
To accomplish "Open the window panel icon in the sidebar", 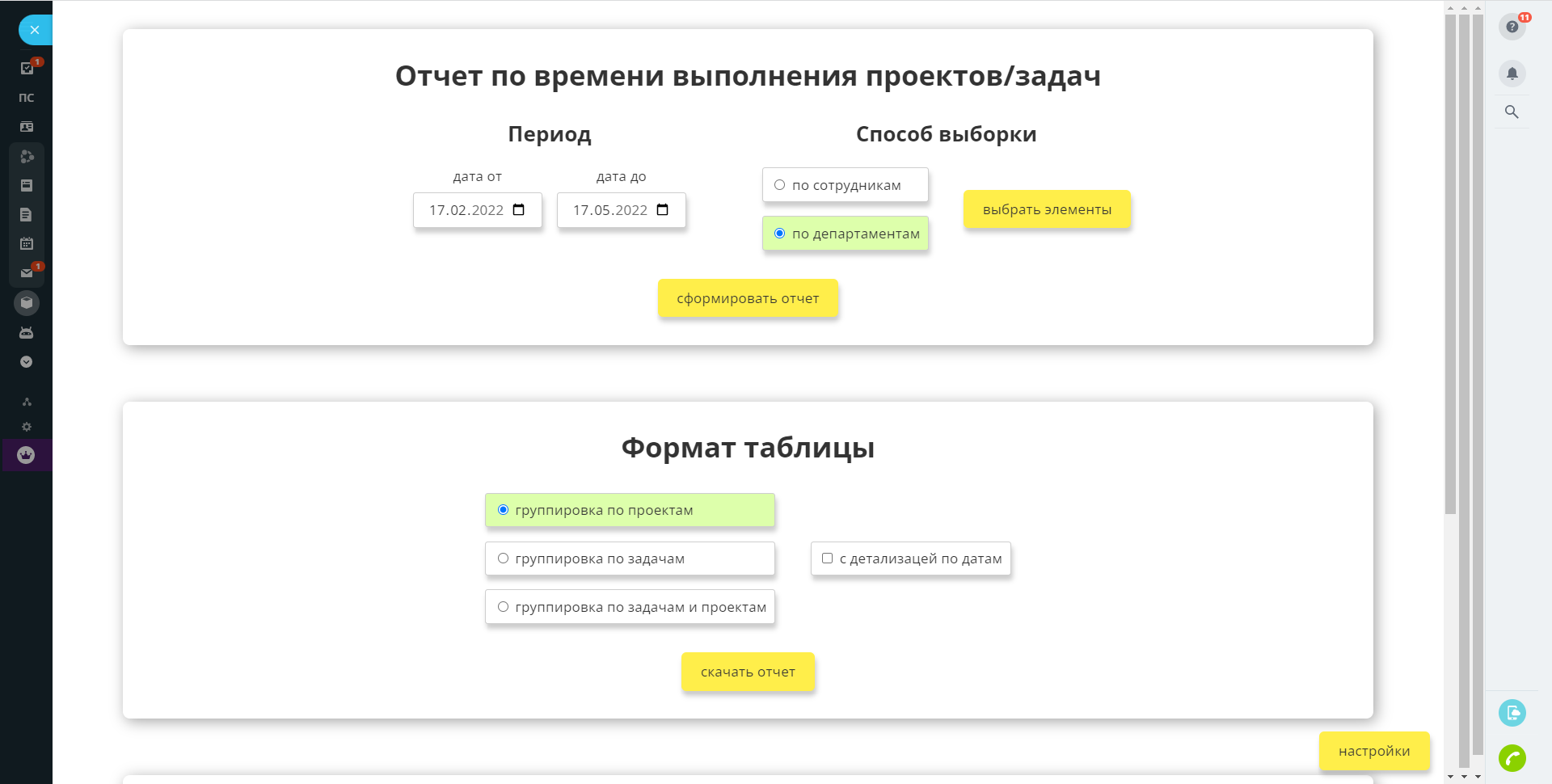I will [27, 185].
